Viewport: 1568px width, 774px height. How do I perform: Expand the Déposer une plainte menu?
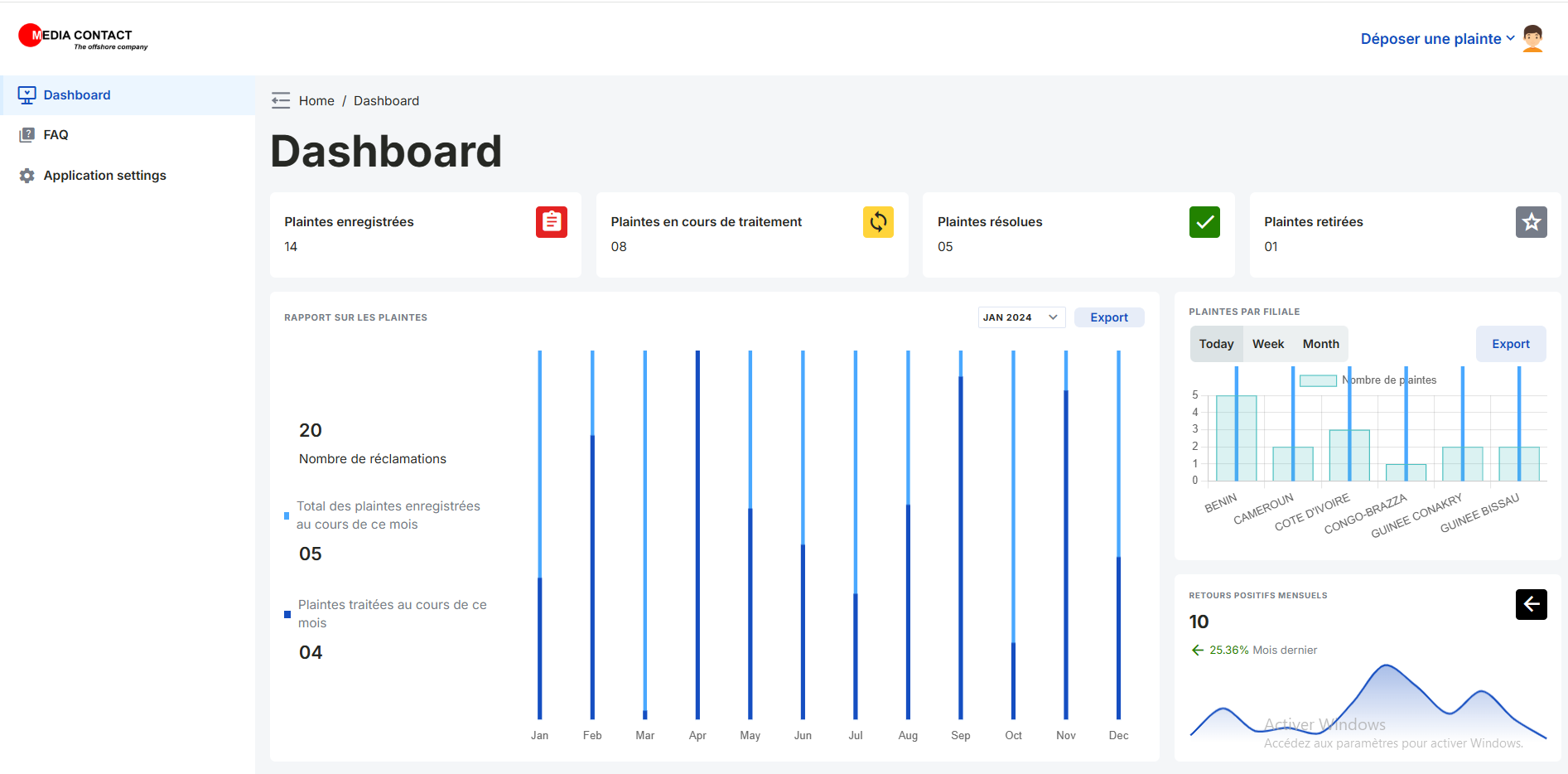pyautogui.click(x=1437, y=39)
